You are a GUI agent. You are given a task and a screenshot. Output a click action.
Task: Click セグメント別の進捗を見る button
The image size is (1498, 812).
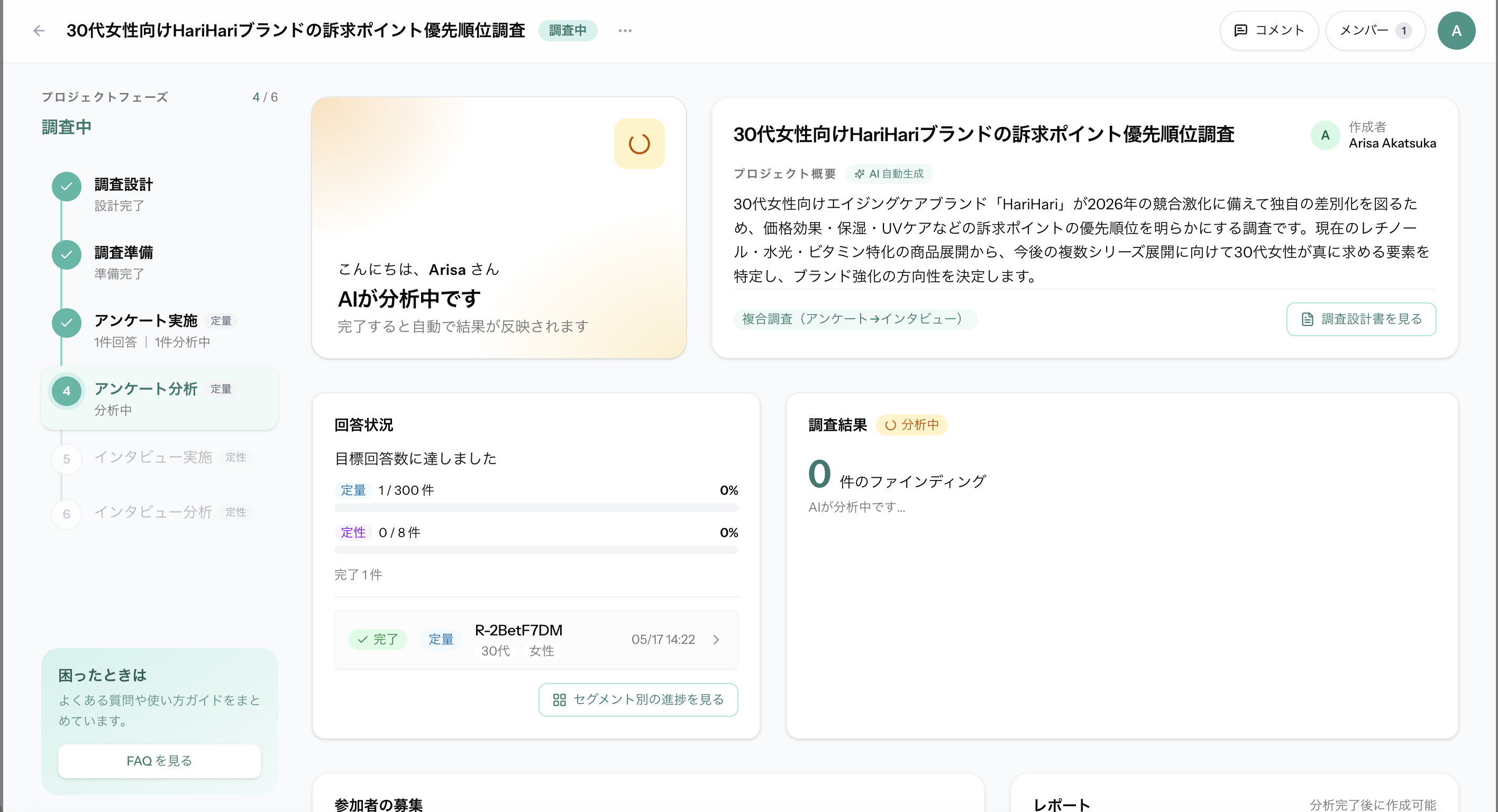click(638, 699)
